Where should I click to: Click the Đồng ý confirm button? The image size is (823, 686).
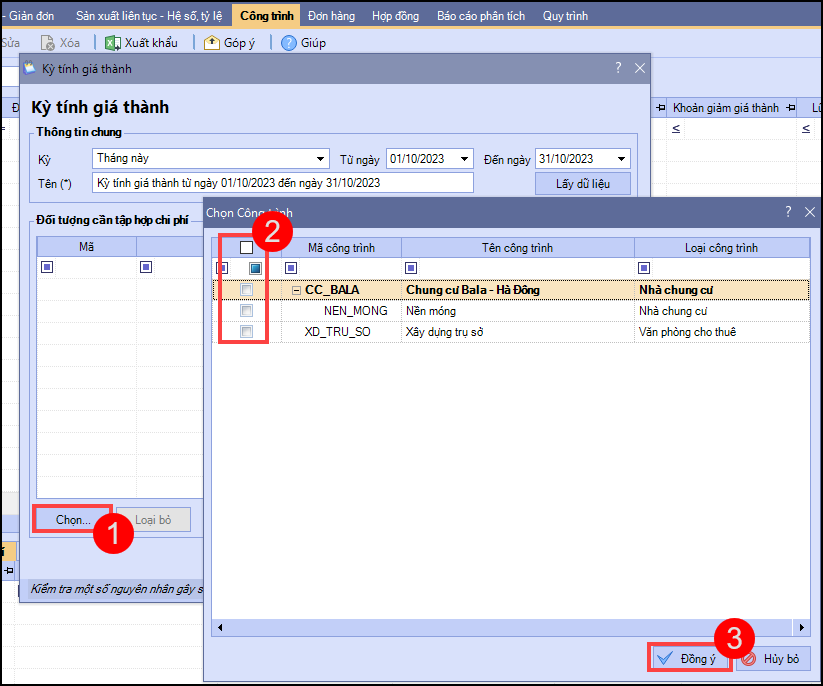(687, 659)
